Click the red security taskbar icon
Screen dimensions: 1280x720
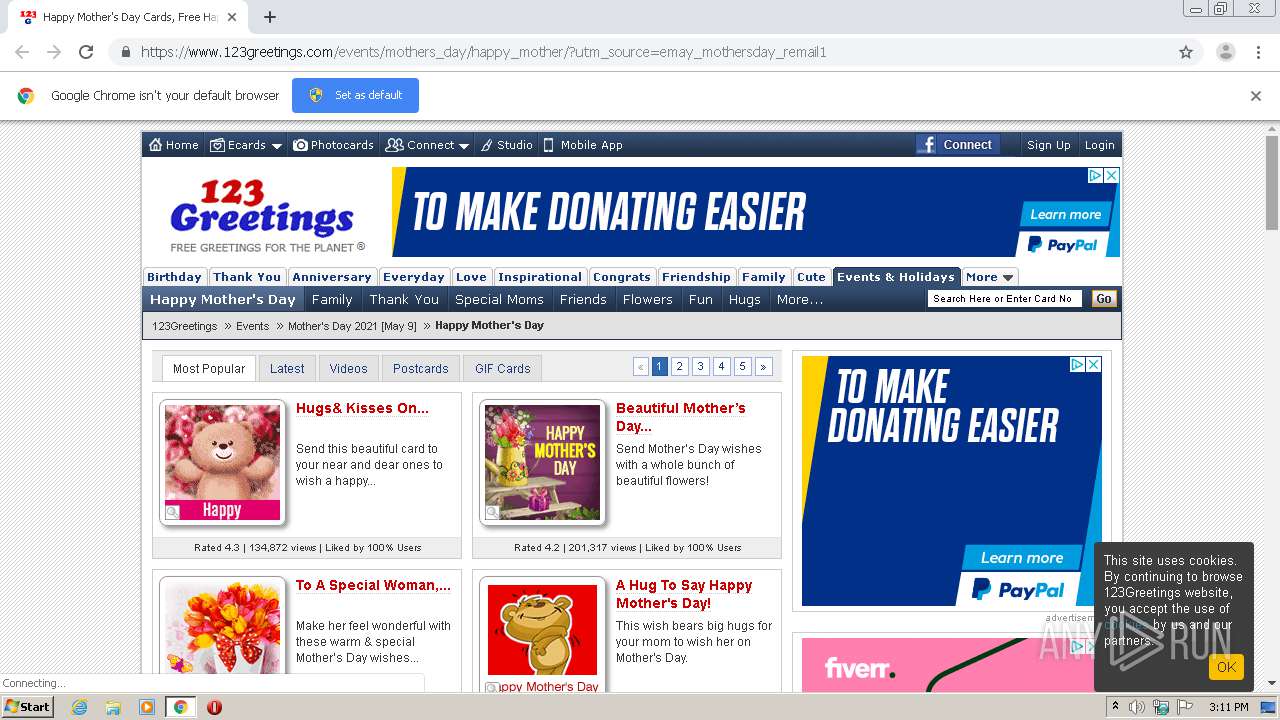[x=214, y=707]
